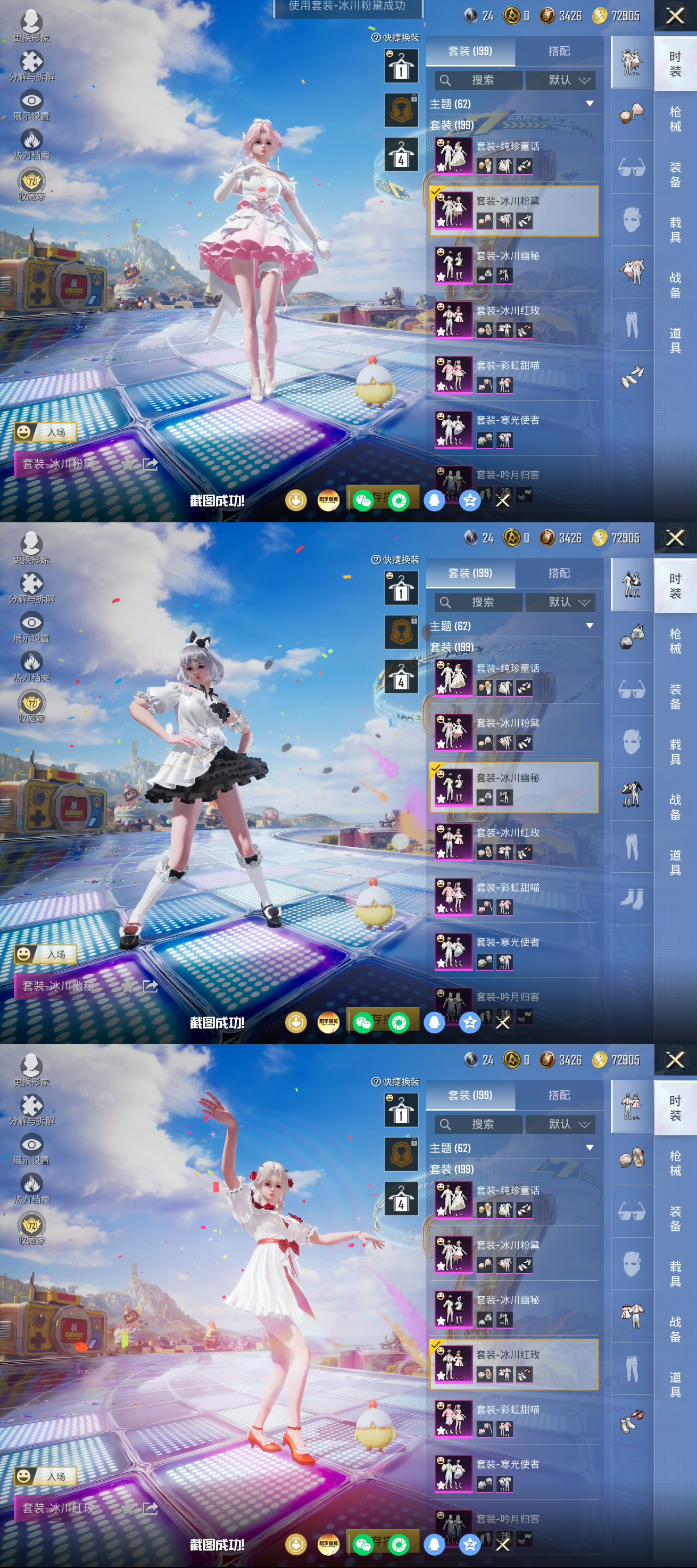697x1568 pixels.
Task: Toggle 展示设置 eye on the 冰川粉黛 preview screen
Action: (31, 105)
